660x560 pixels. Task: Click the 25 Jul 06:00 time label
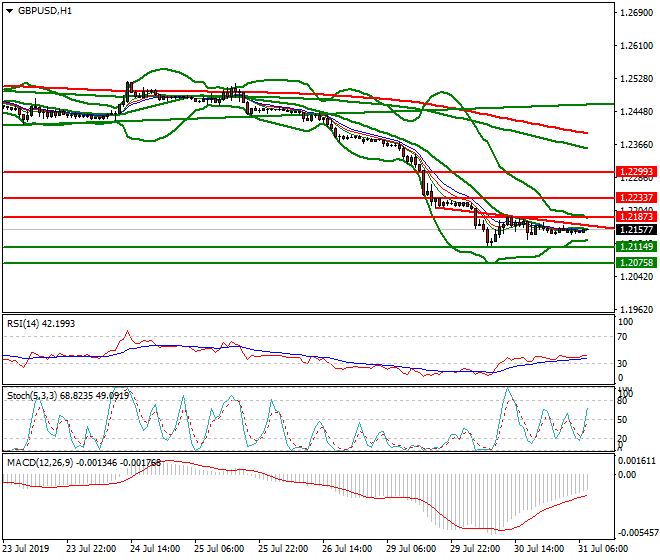click(219, 549)
